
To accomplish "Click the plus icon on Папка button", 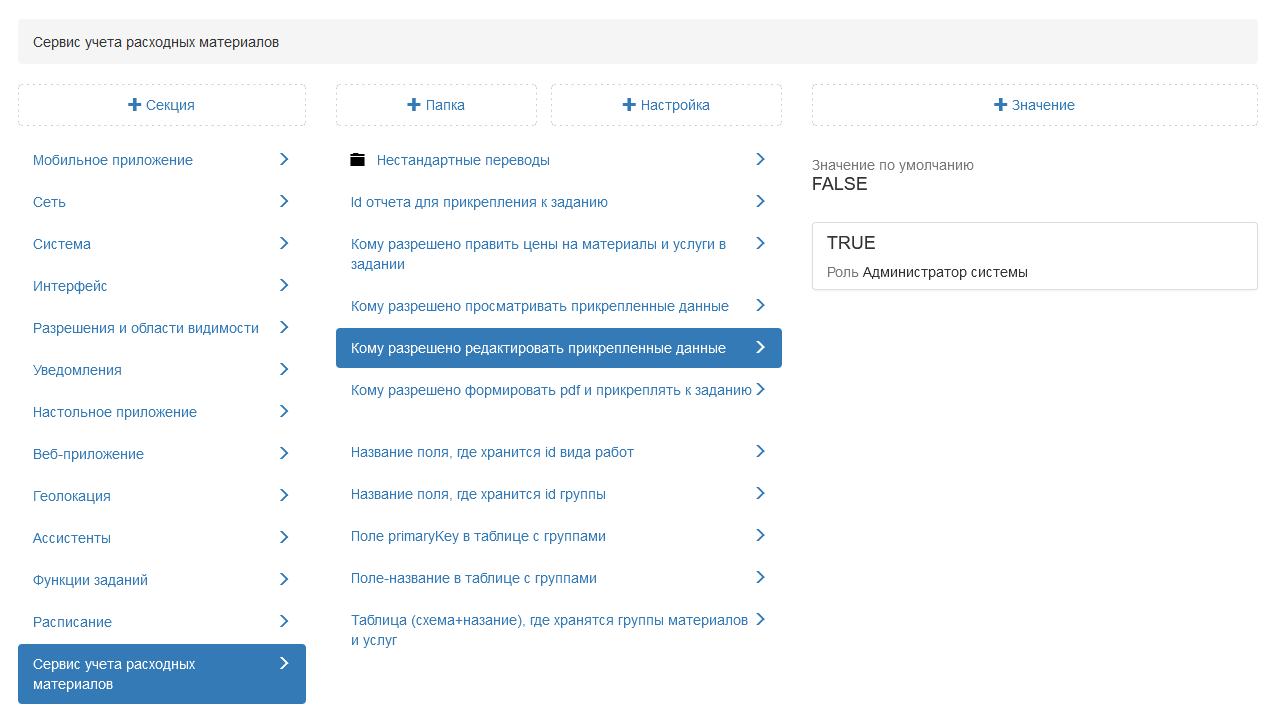I will pyautogui.click(x=414, y=105).
